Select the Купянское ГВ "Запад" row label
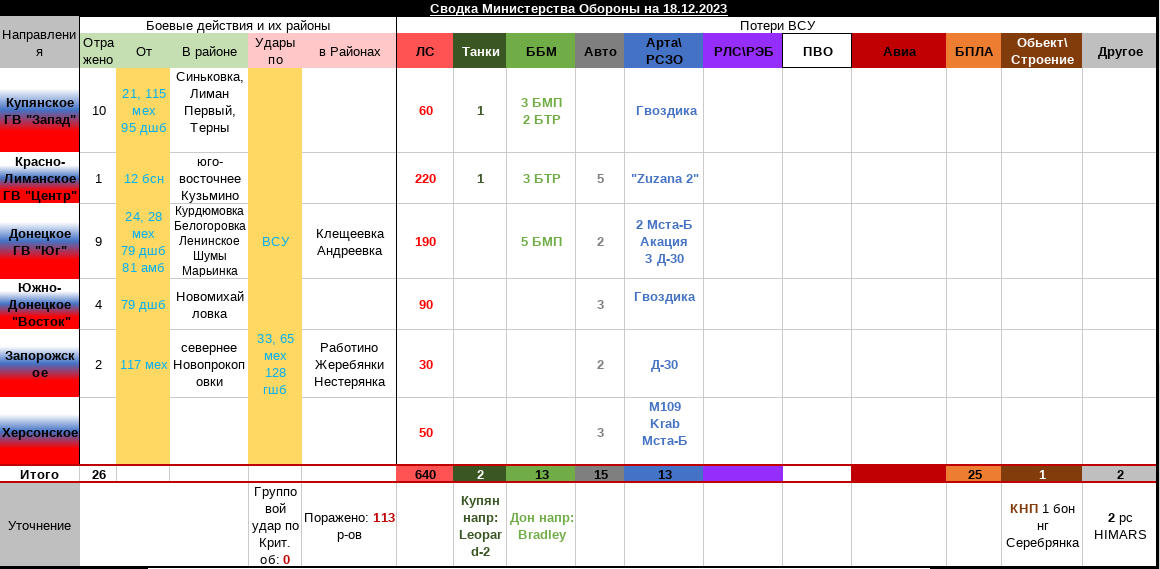Screen dimensions: 1160x569 pyautogui.click(x=40, y=110)
